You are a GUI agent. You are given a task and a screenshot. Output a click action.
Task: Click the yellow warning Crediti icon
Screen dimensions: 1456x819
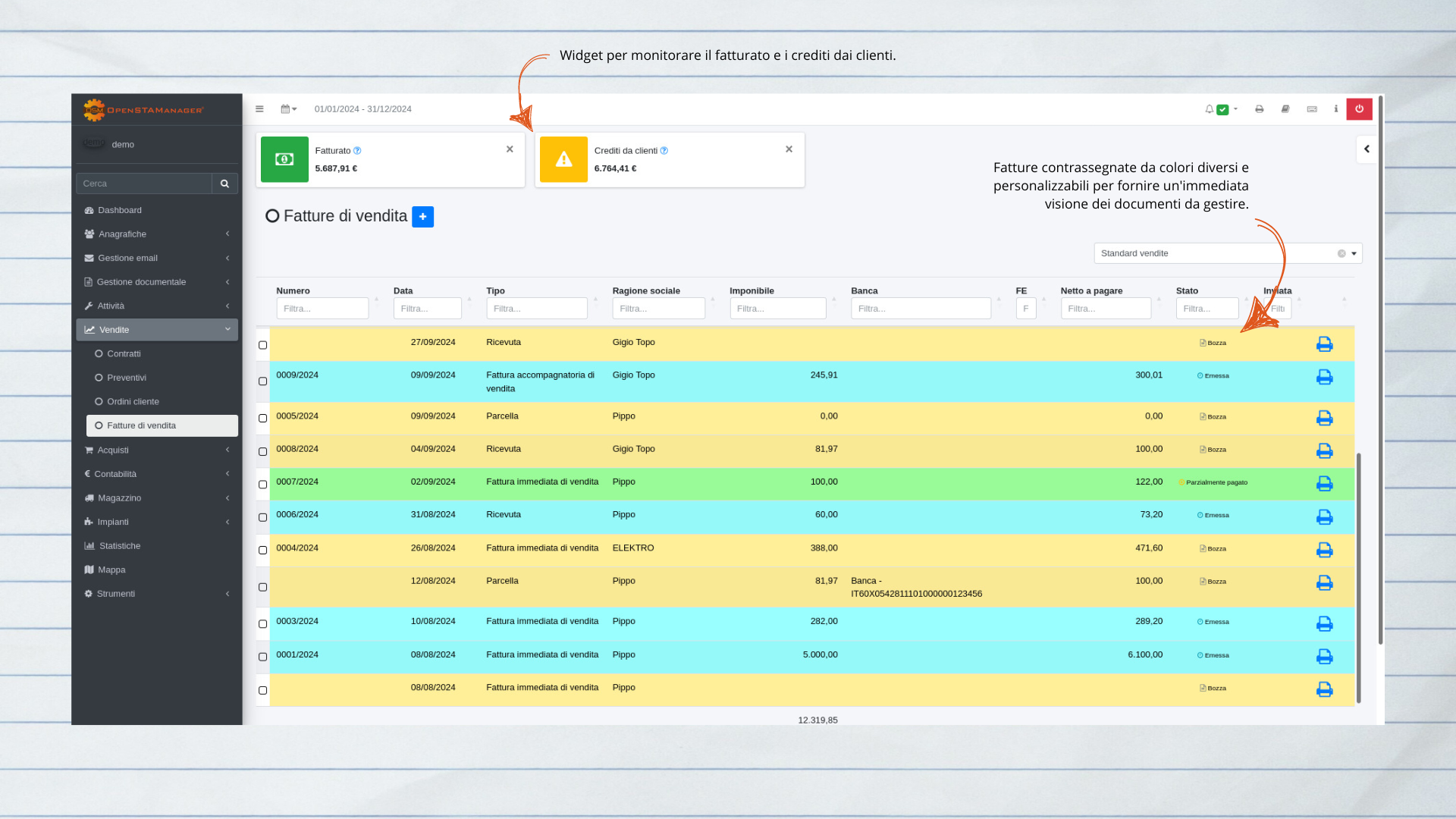tap(563, 159)
